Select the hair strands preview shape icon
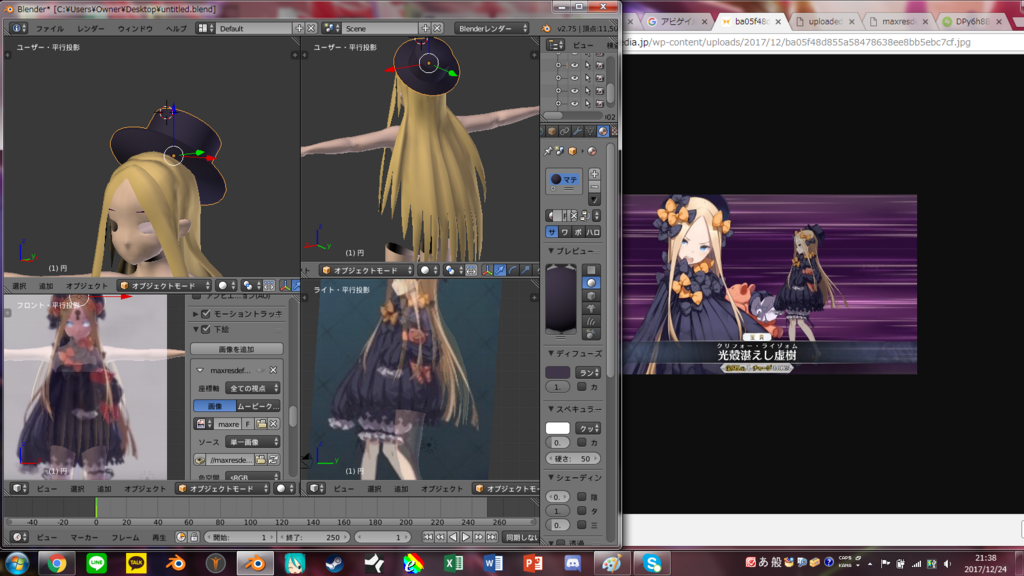1024x576 pixels. pos(591,321)
